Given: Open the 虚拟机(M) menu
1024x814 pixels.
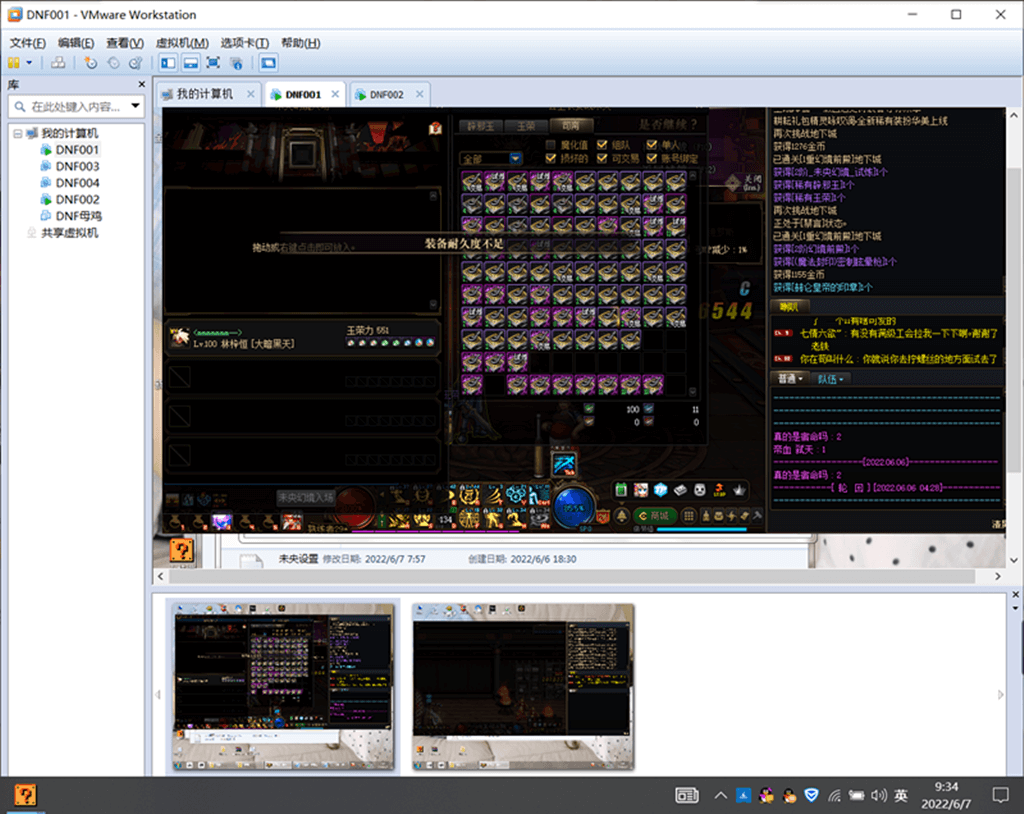Looking at the screenshot, I should [182, 43].
